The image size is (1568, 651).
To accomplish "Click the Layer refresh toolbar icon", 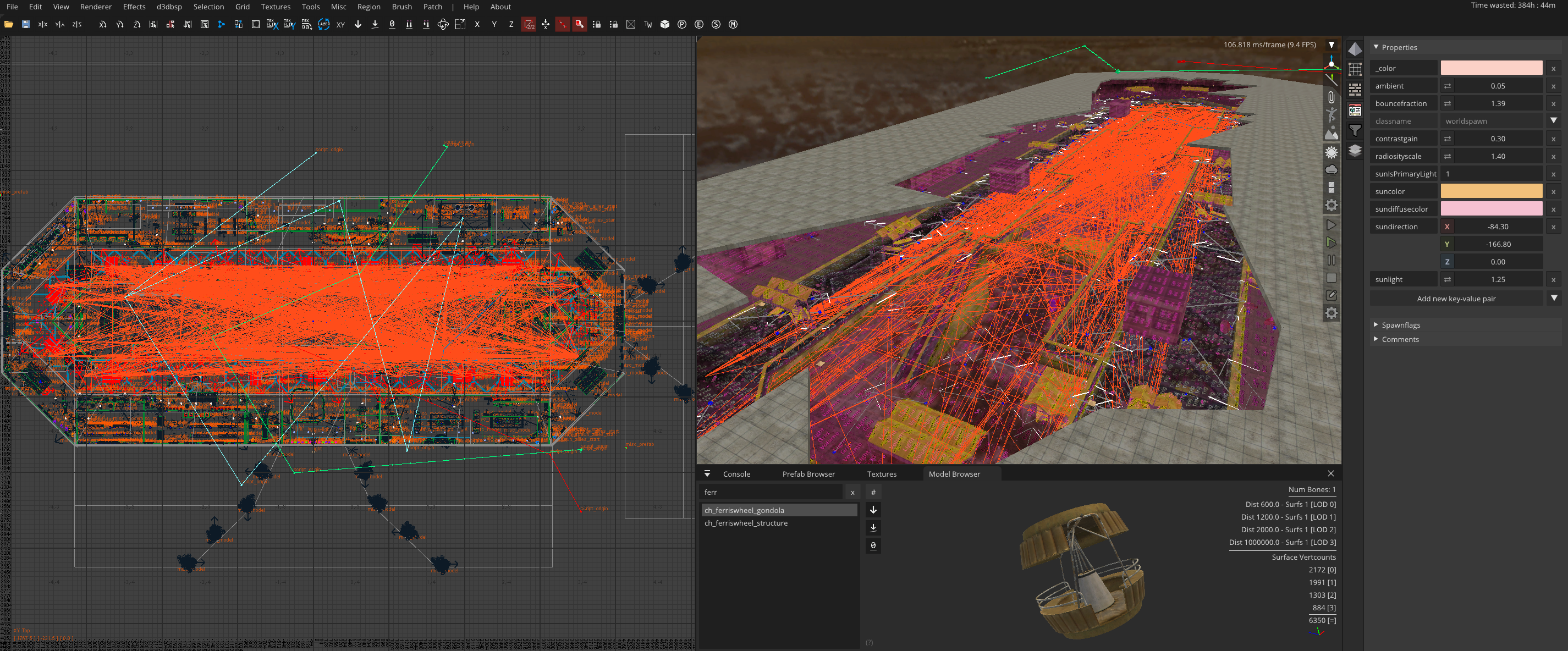I will (324, 24).
